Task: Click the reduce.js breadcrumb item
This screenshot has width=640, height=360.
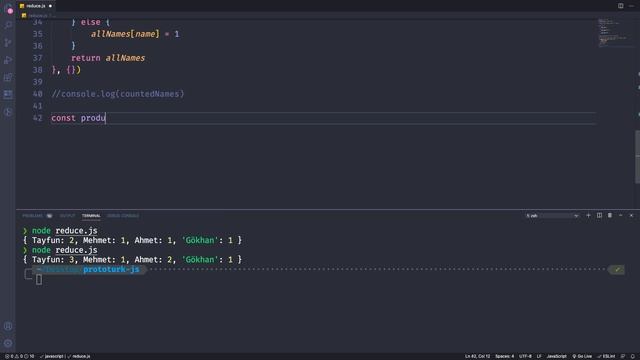Action: coord(38,16)
